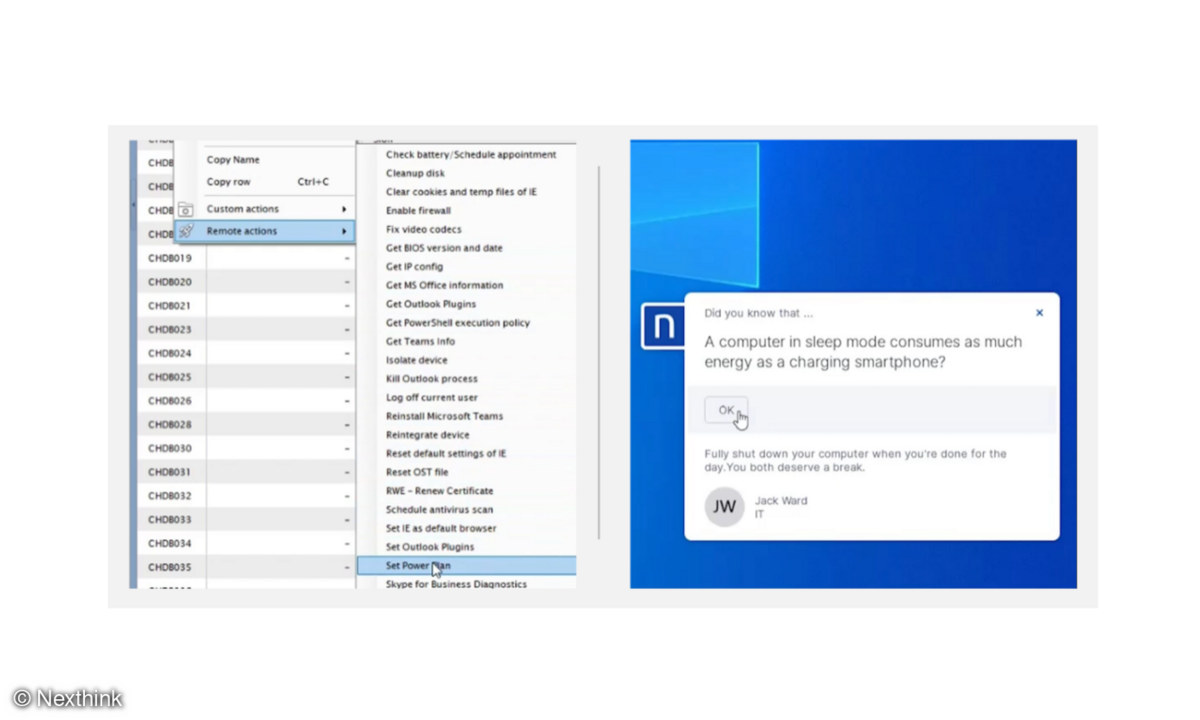
Task: Select Clear cookies and temp files of IE
Action: click(x=462, y=192)
